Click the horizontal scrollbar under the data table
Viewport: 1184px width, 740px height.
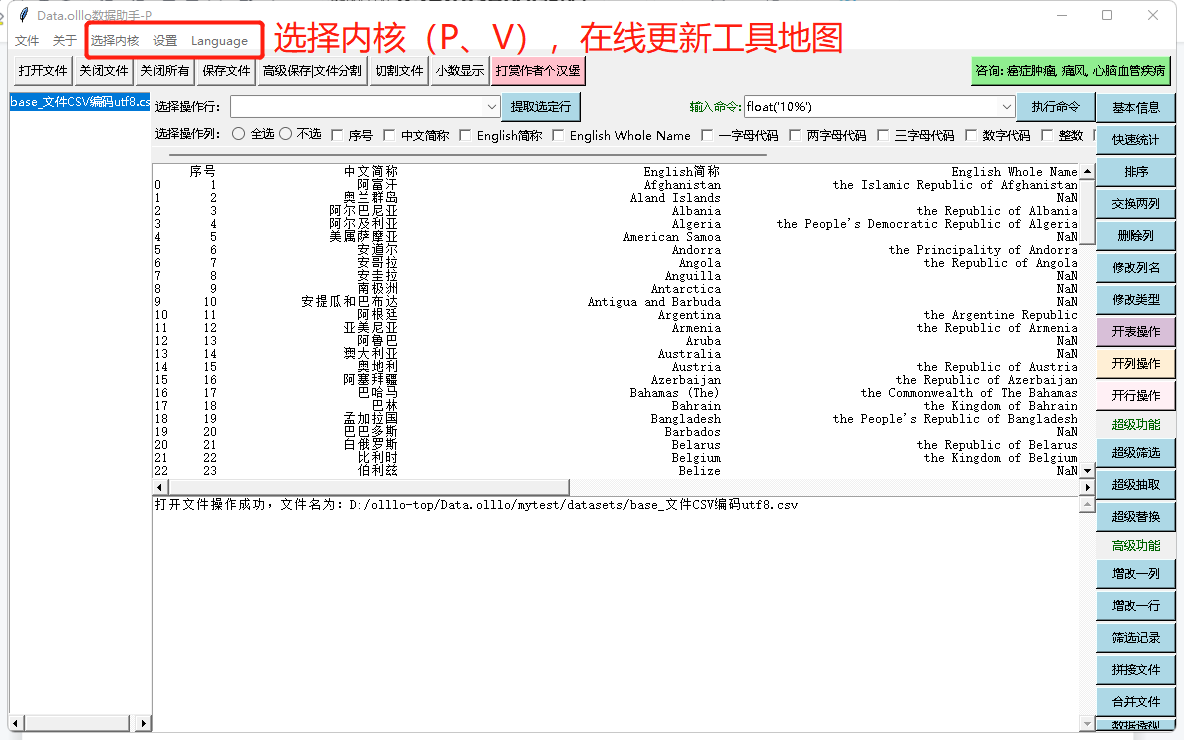tap(615, 487)
